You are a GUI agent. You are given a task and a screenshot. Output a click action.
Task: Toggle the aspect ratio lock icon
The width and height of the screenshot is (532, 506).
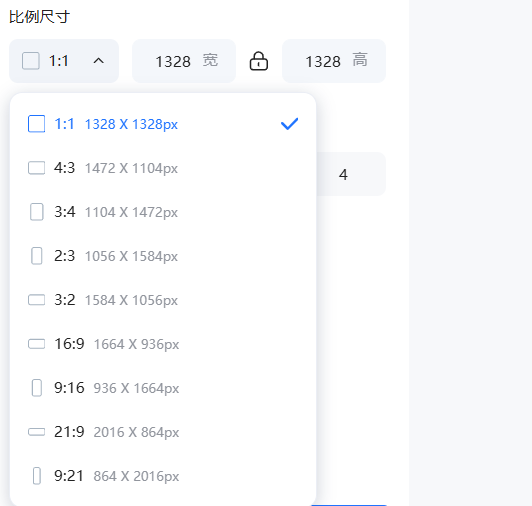[259, 61]
